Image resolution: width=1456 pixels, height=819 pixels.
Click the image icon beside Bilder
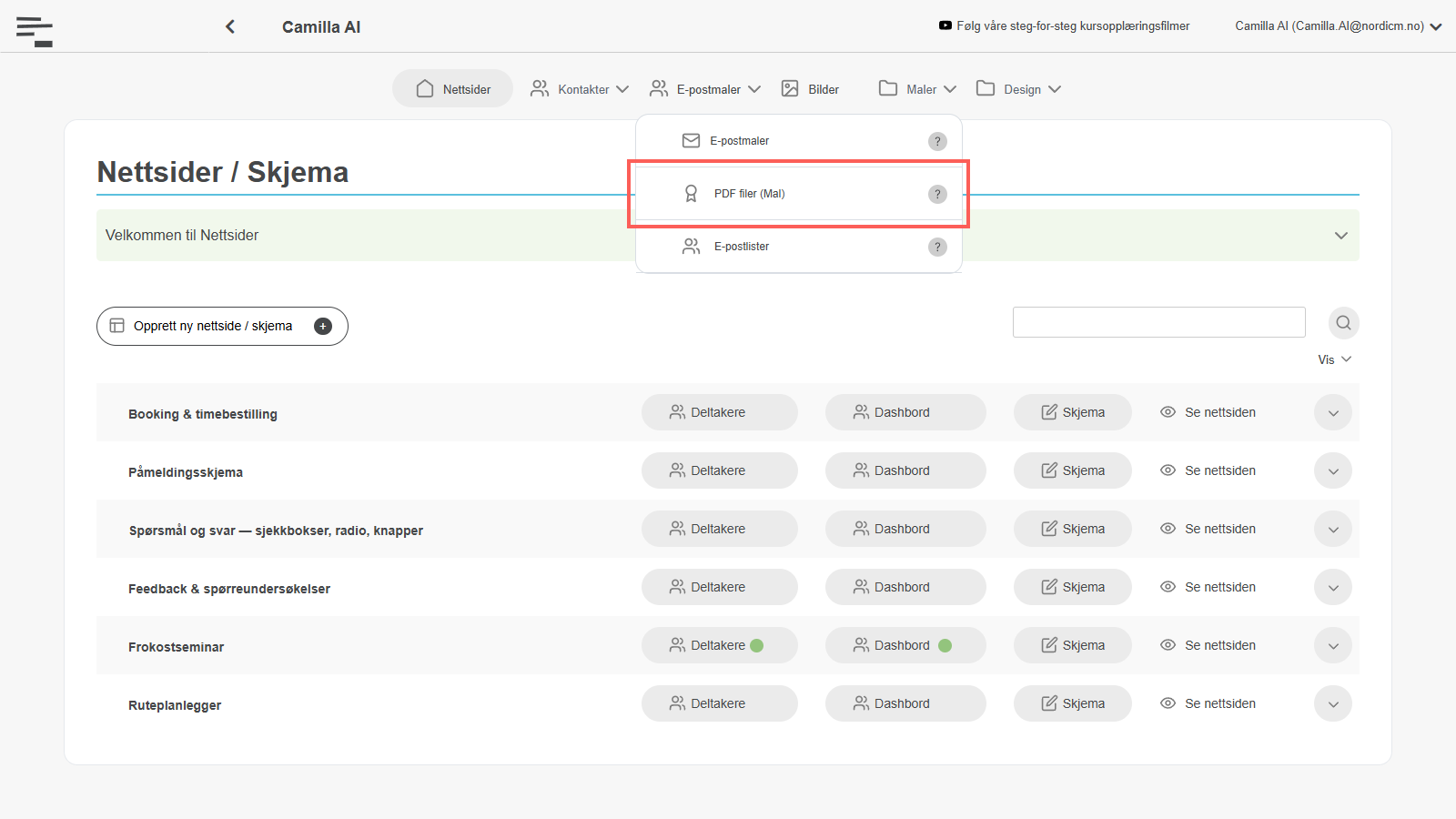click(790, 88)
